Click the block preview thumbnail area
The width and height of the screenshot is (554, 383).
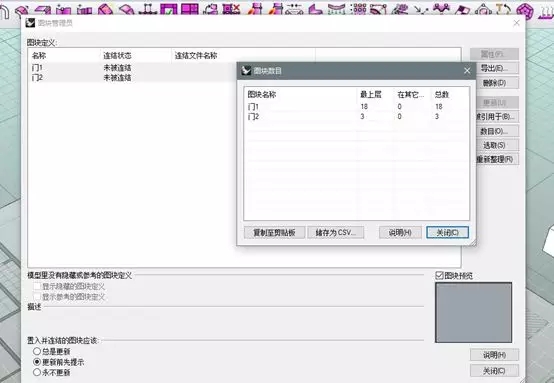473,312
